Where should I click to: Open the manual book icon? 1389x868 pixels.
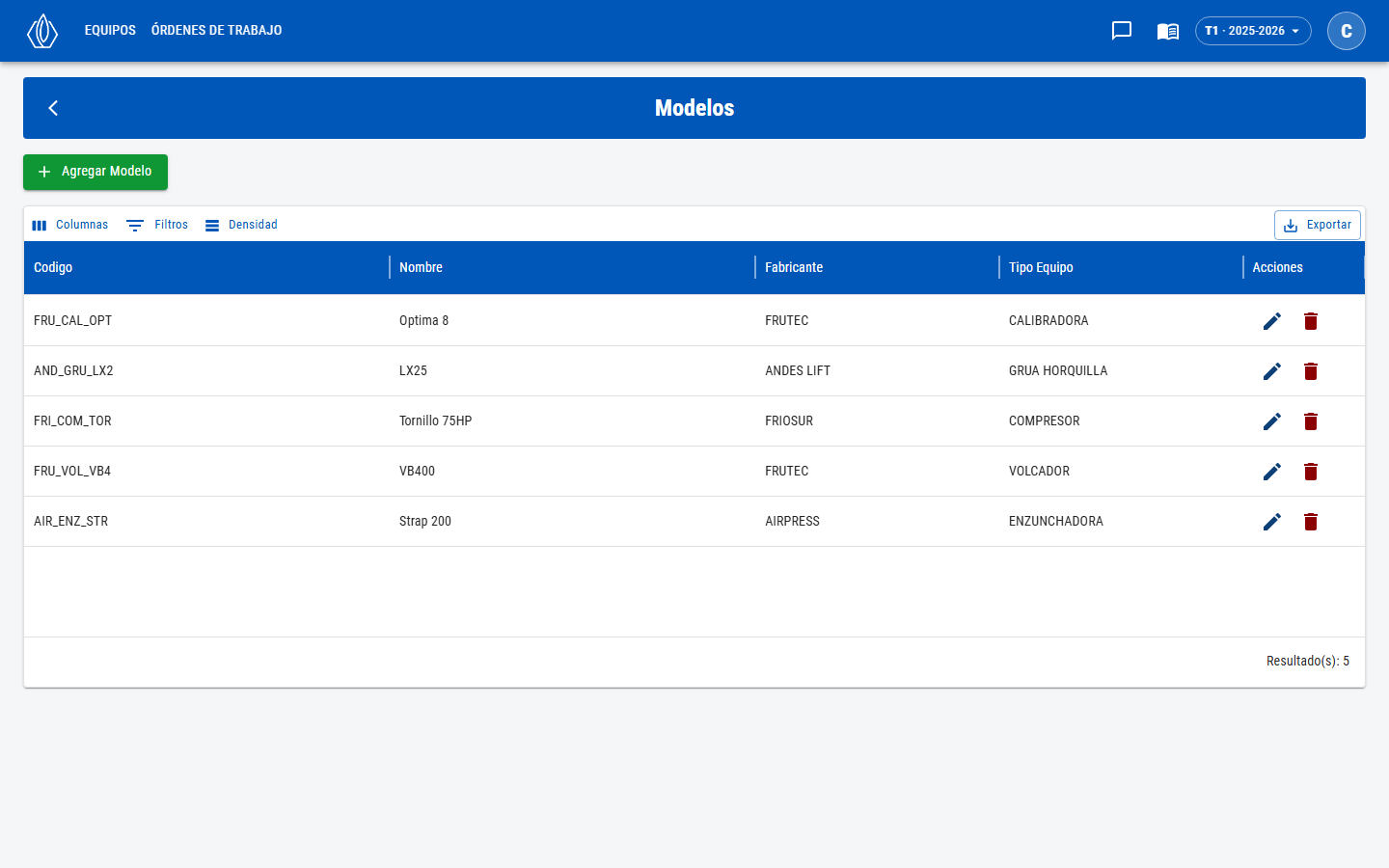1168,31
